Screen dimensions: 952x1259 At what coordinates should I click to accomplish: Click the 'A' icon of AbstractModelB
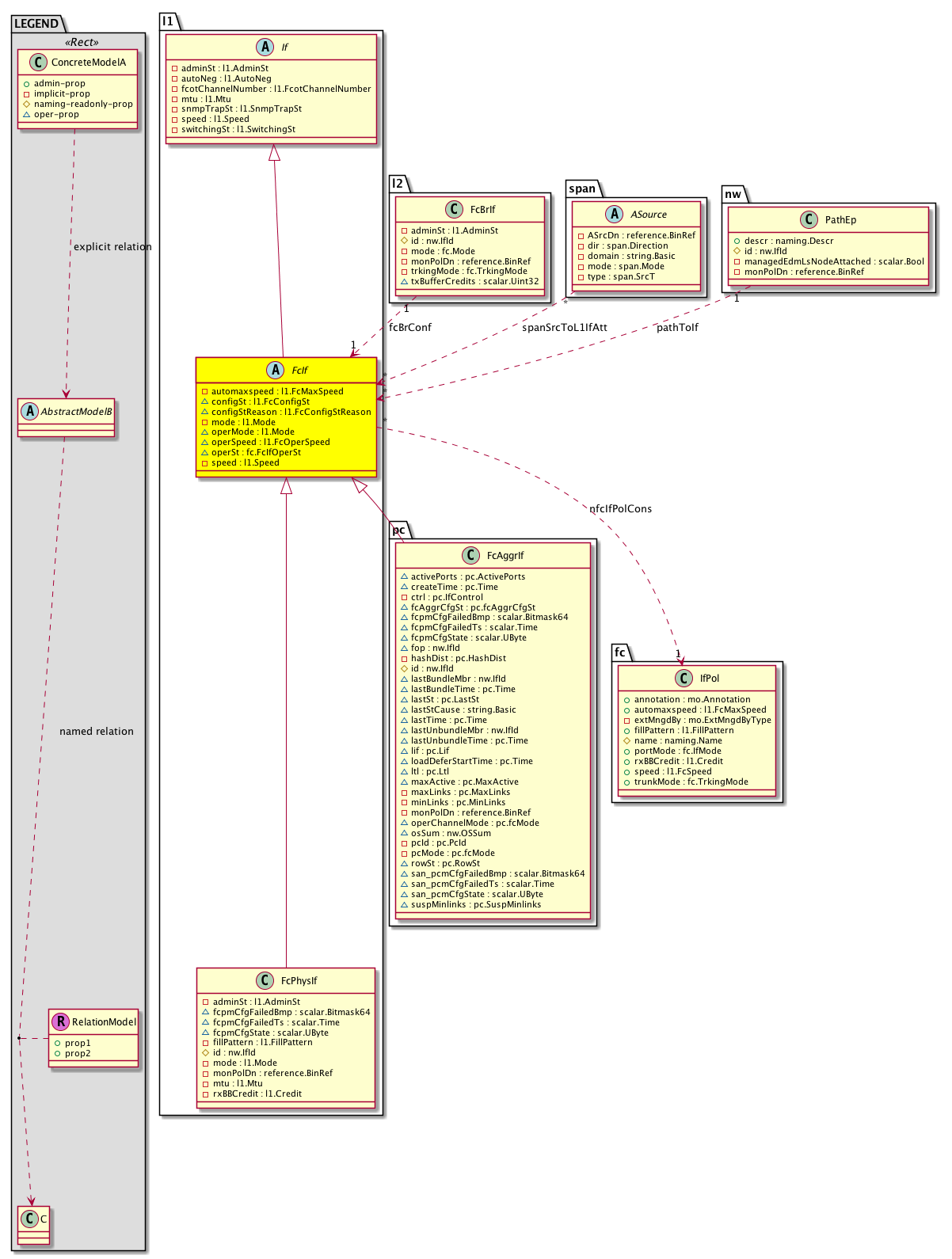30,411
